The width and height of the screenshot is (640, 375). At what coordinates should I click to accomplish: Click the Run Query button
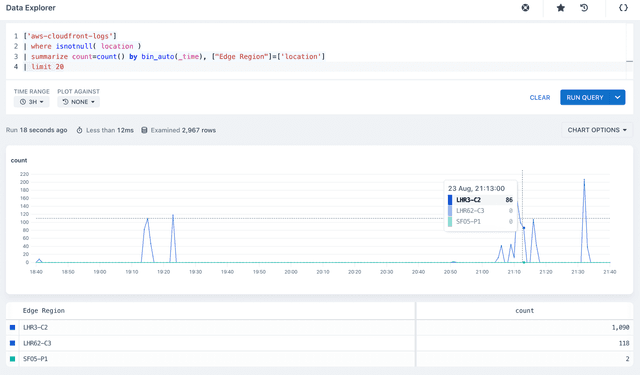point(584,97)
